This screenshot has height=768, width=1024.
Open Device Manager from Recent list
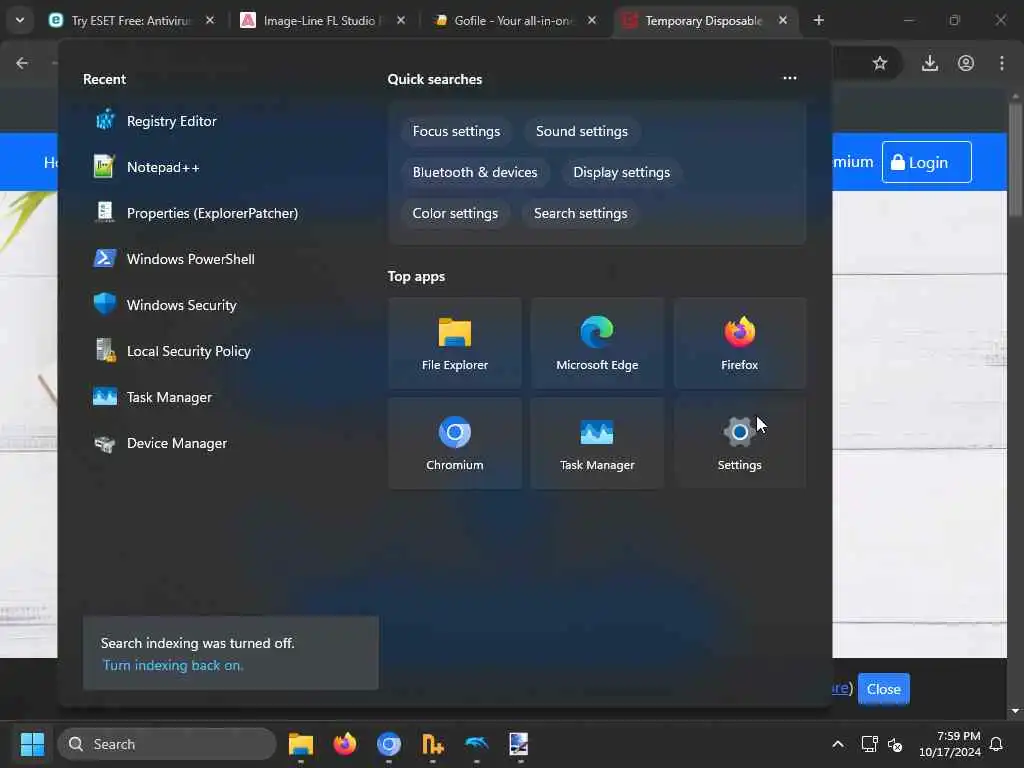pyautogui.click(x=161, y=443)
